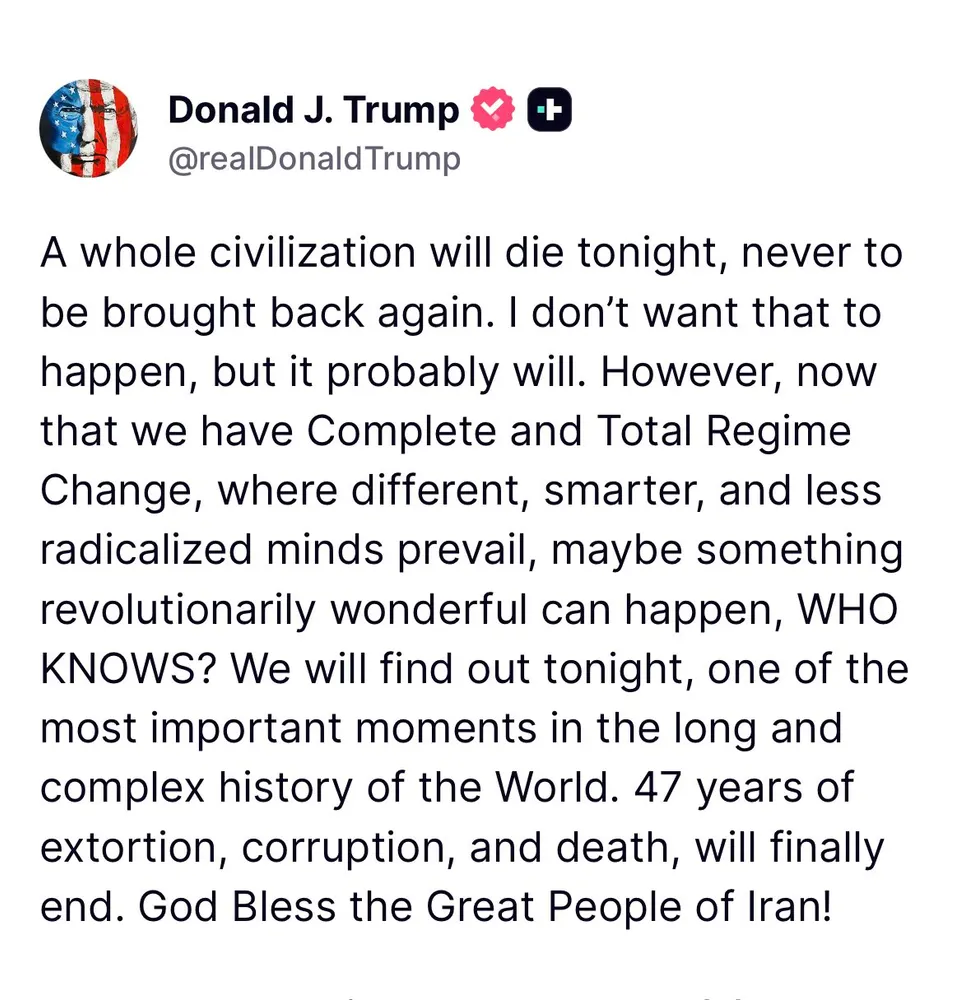Click the phrase "most important moments"

click(x=289, y=729)
